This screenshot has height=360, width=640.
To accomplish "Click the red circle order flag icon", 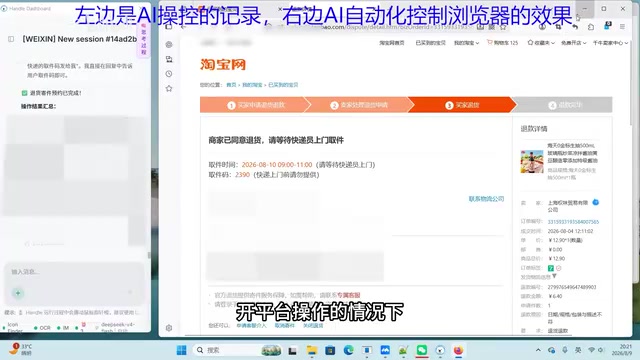I will pos(559,268).
